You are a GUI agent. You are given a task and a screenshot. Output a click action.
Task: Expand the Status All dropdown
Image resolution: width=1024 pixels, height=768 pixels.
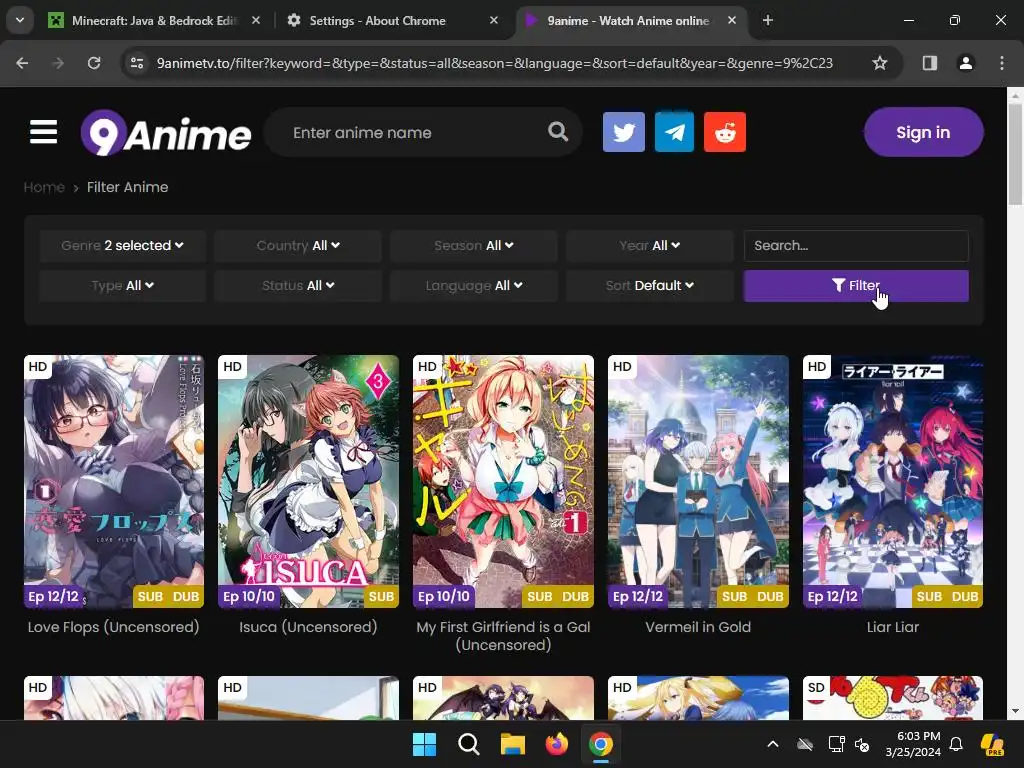pyautogui.click(x=298, y=285)
